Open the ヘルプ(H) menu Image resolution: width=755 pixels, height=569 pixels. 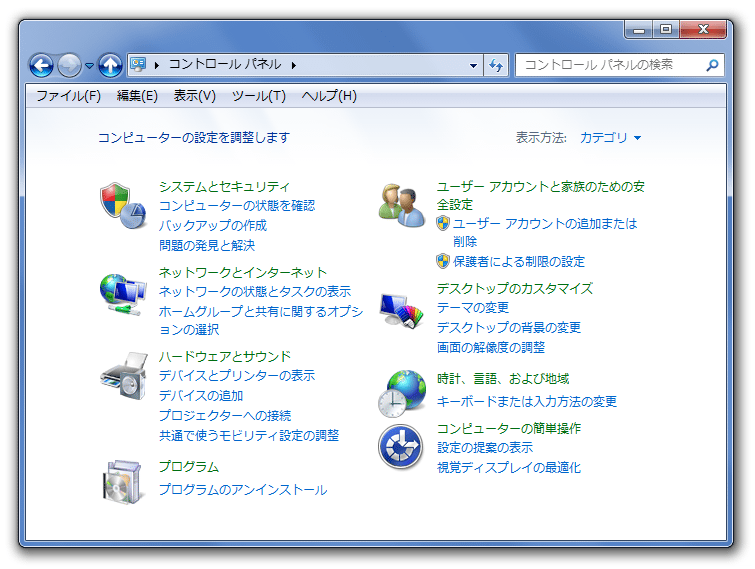(329, 96)
